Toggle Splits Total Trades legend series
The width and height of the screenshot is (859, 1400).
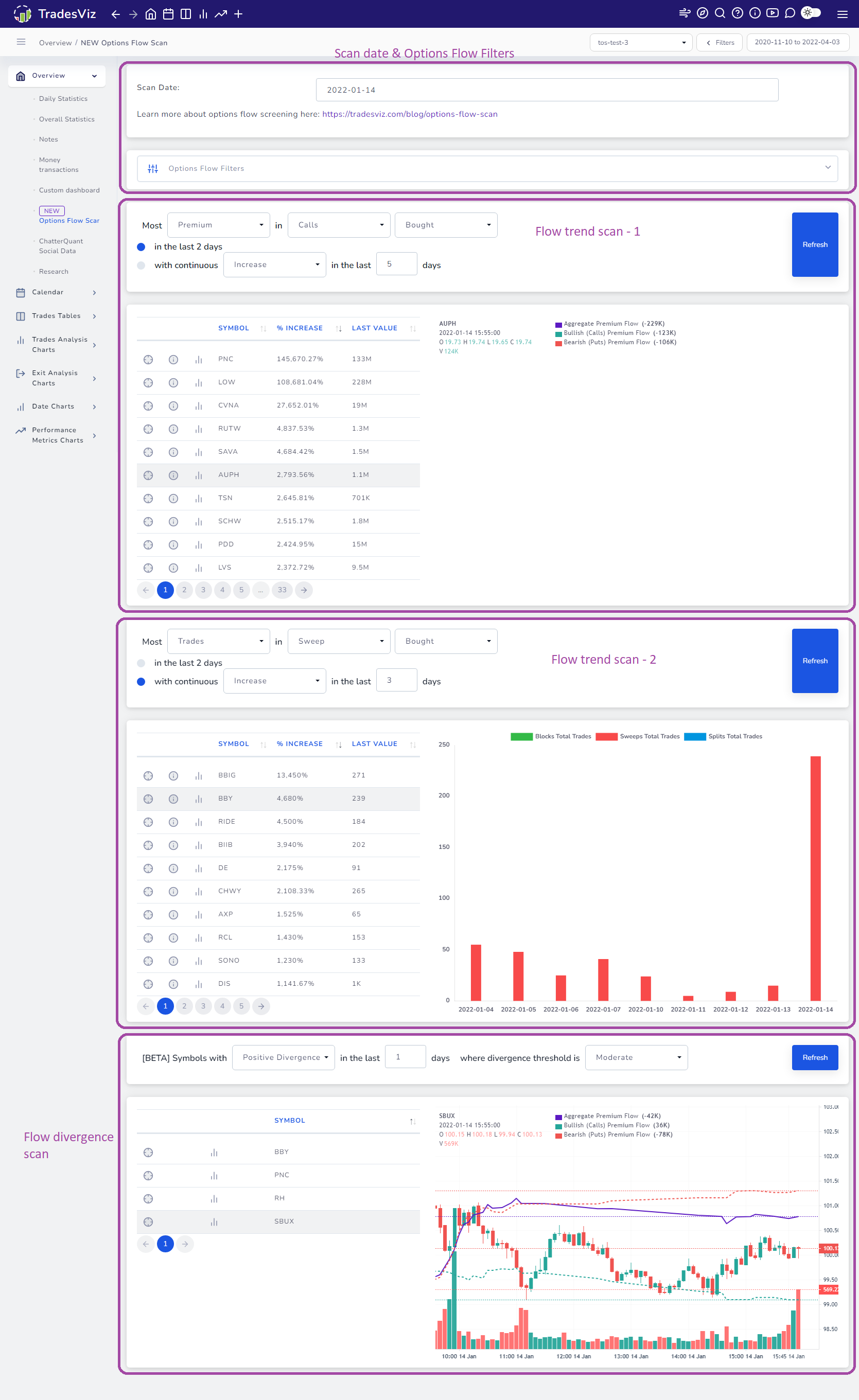tap(723, 736)
